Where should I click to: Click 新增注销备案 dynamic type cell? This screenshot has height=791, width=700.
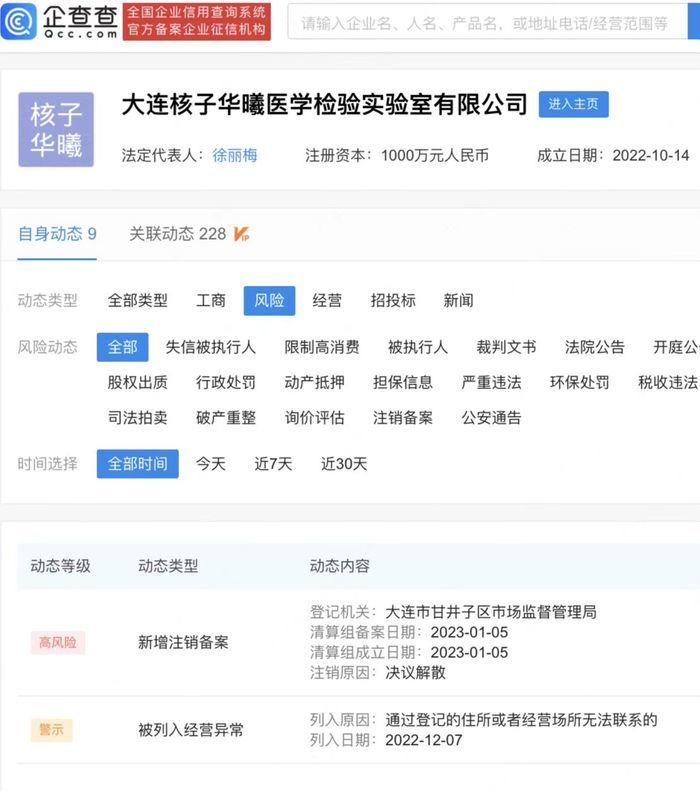(183, 642)
